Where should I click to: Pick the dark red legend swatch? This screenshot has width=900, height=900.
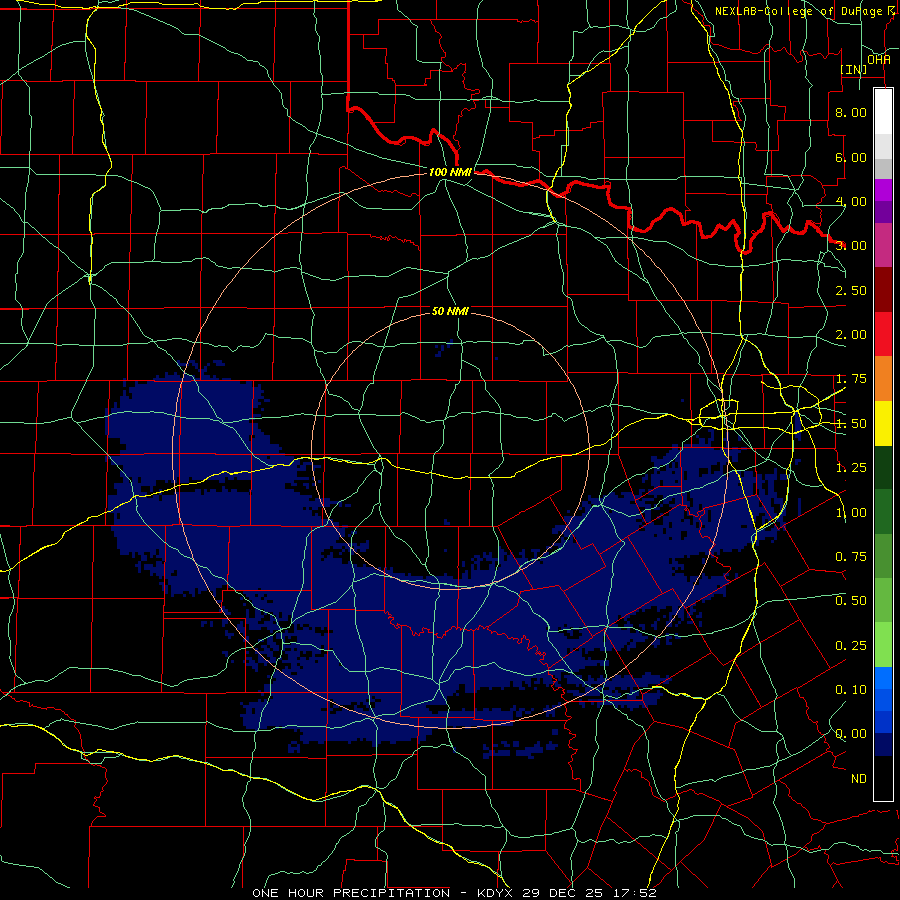[883, 290]
